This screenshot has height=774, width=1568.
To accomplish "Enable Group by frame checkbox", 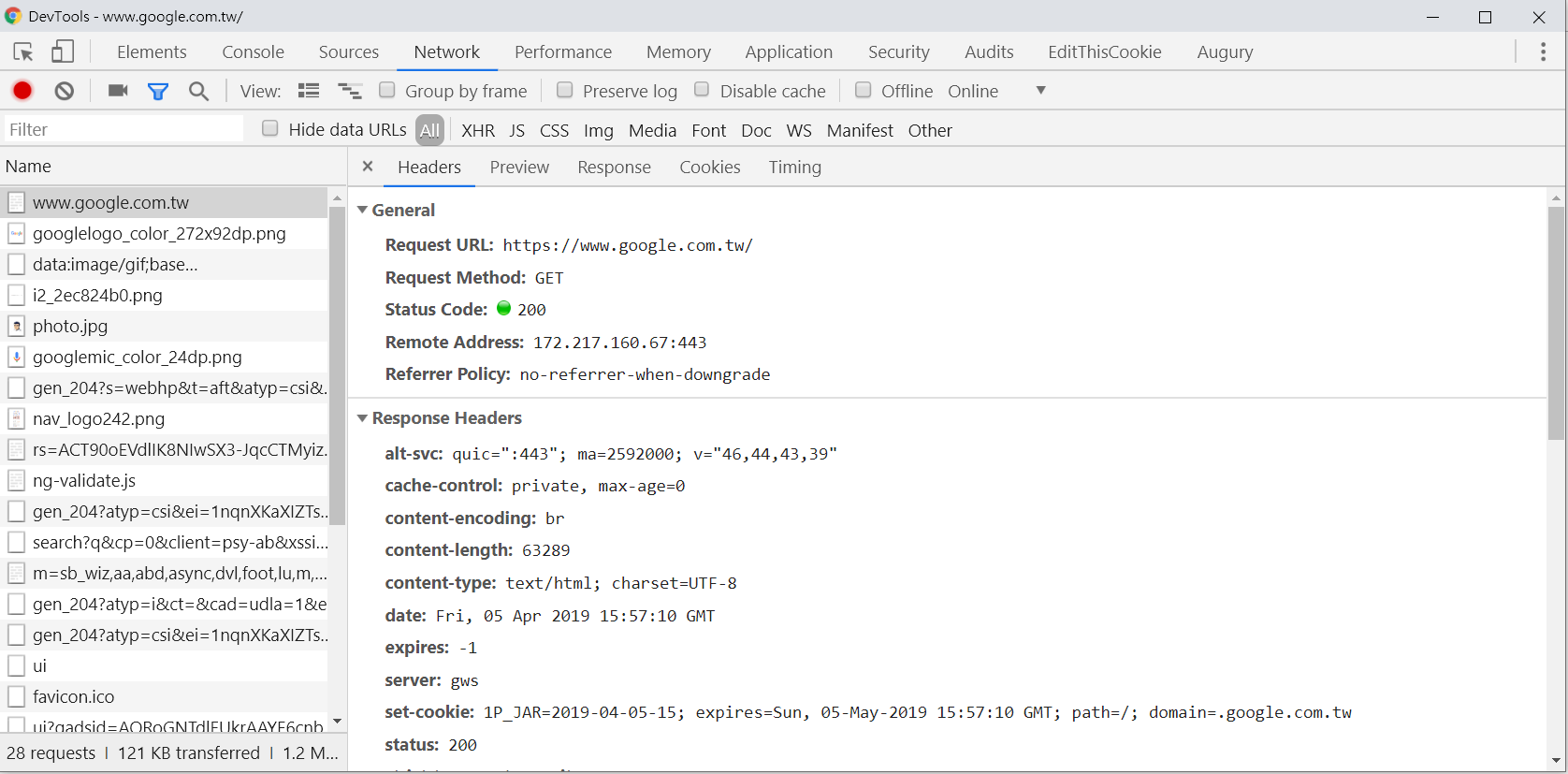I will point(387,90).
